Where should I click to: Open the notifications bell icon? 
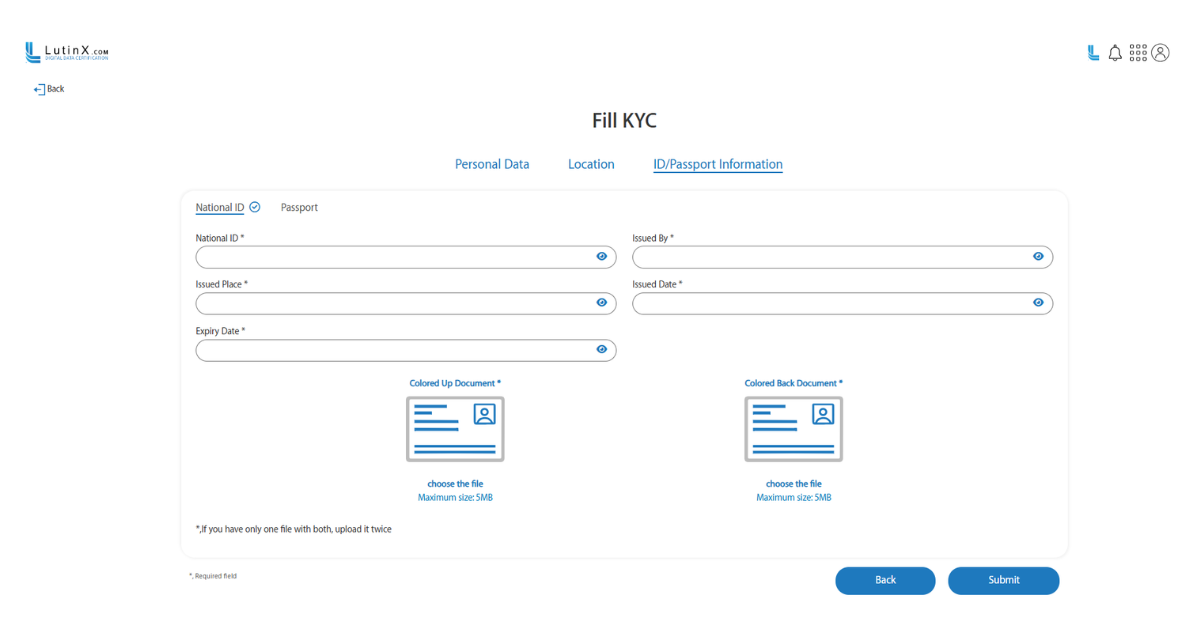coord(1115,53)
